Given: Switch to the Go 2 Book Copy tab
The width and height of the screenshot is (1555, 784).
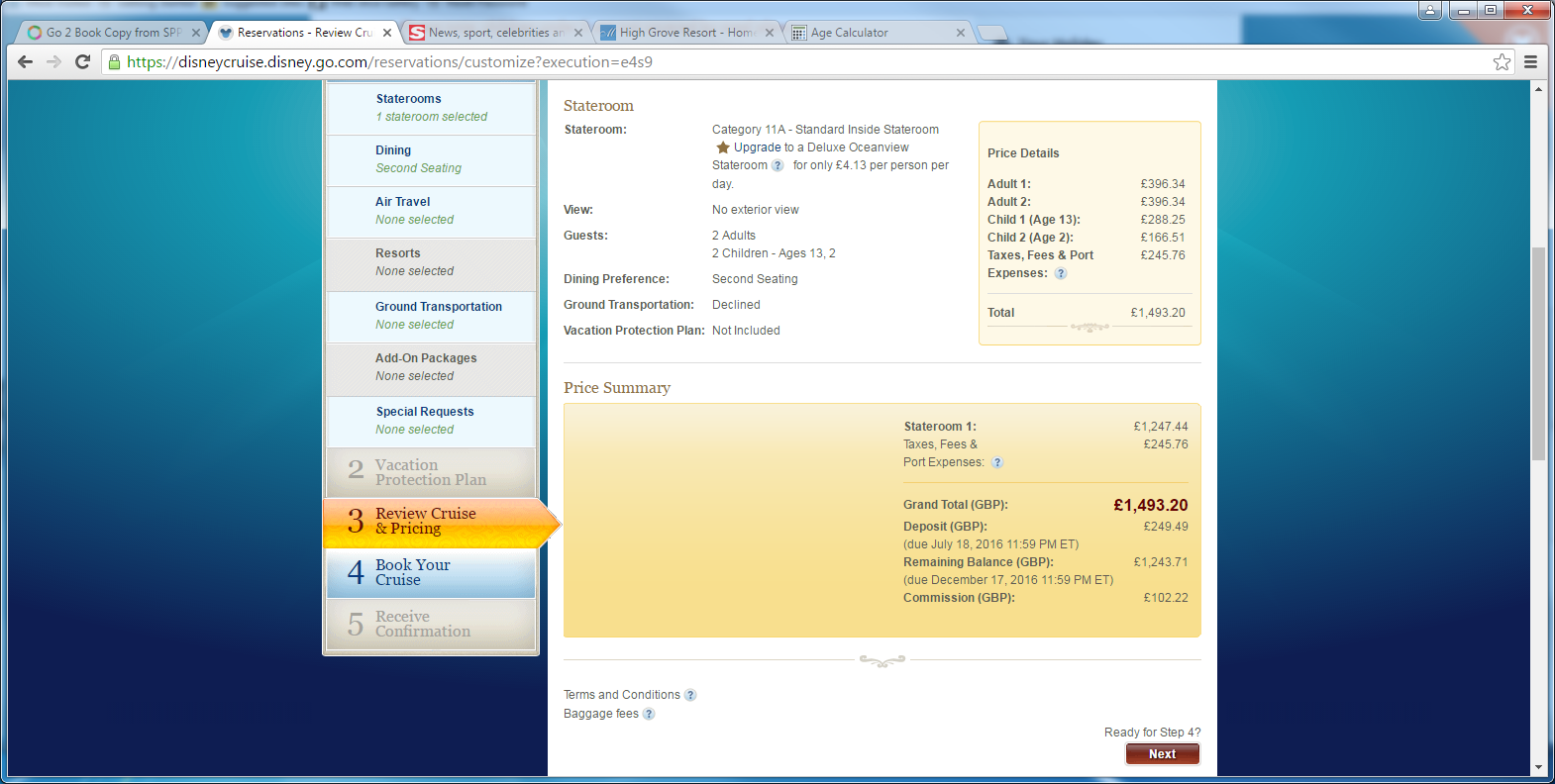Looking at the screenshot, I should pyautogui.click(x=112, y=33).
